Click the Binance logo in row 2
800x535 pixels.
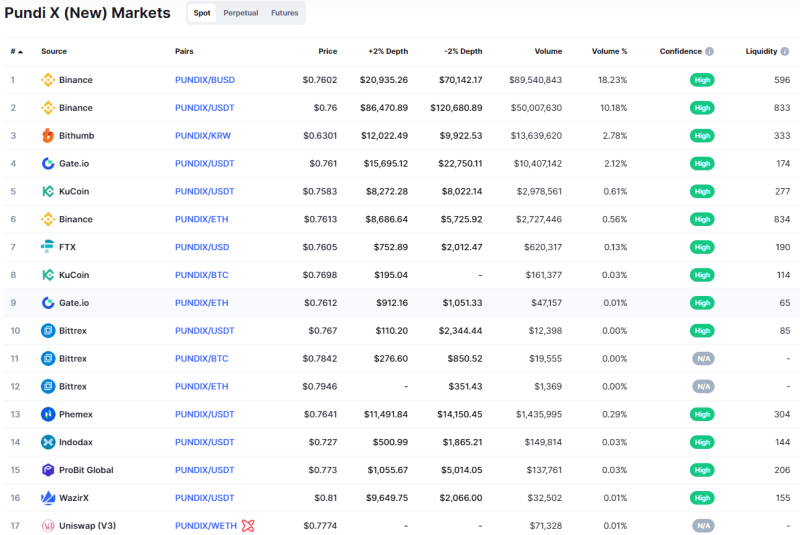48,108
